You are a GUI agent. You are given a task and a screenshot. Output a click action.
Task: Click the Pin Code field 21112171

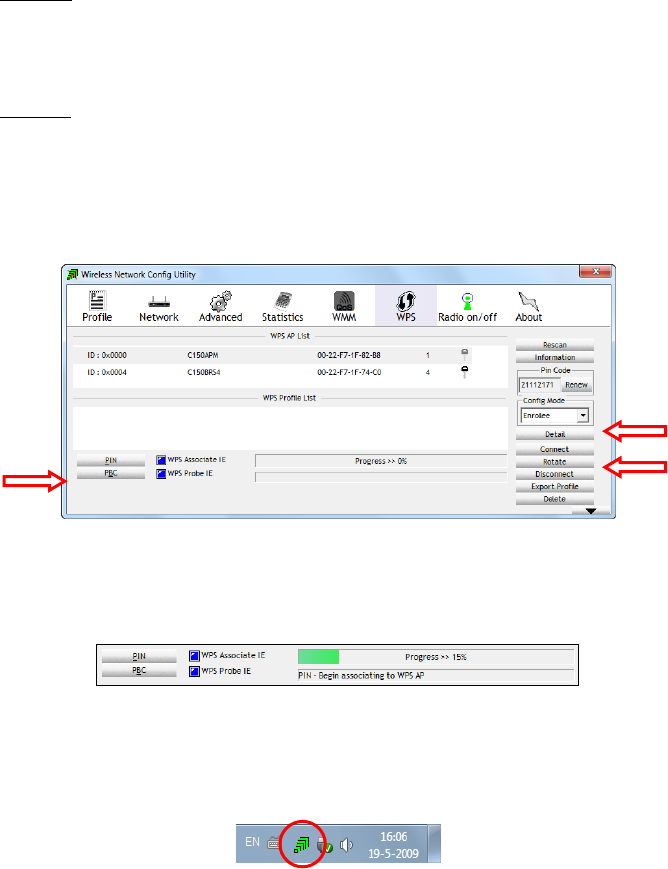click(x=539, y=385)
